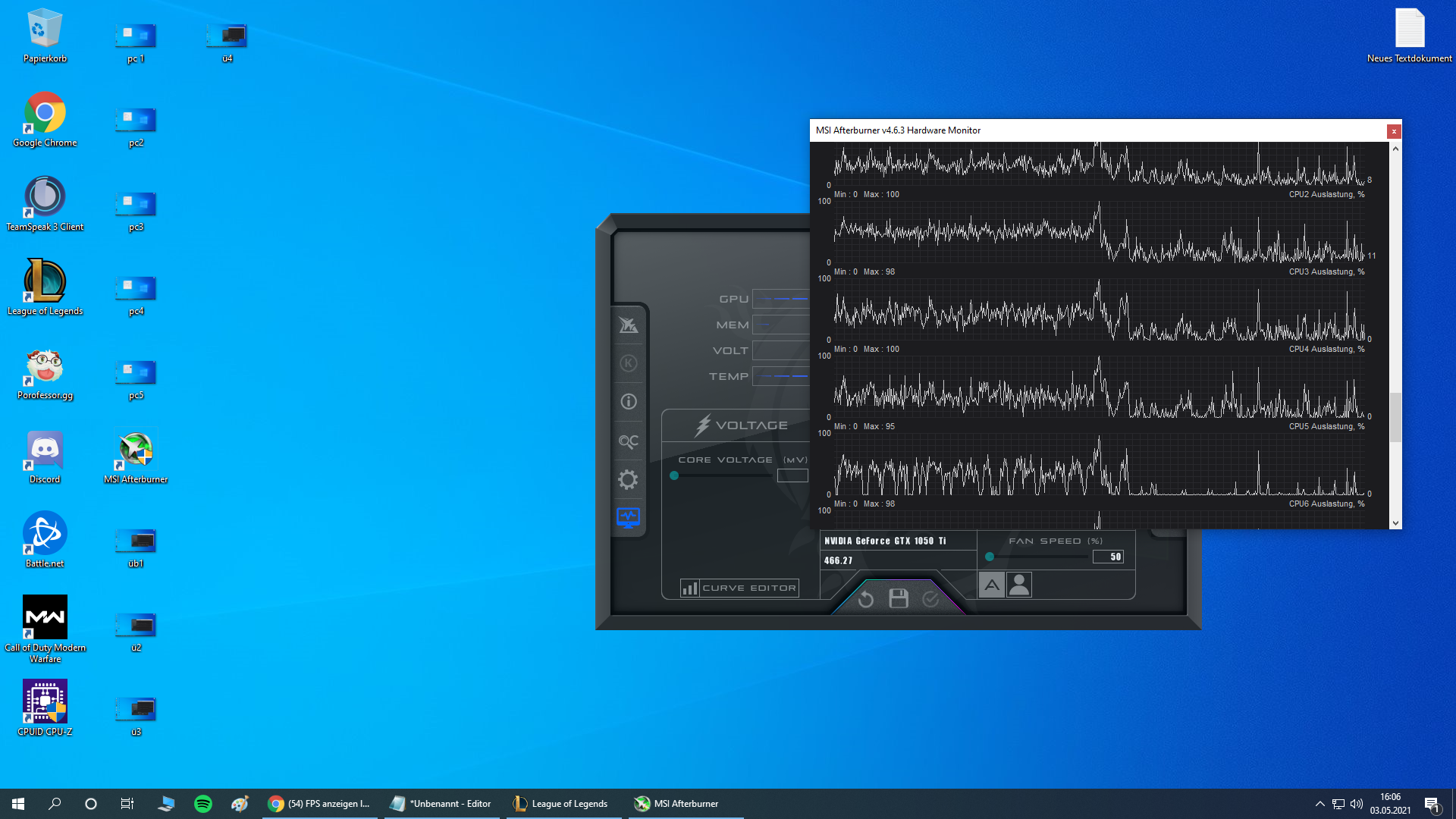
Task: Switch to League of Legends in the taskbar
Action: [561, 804]
